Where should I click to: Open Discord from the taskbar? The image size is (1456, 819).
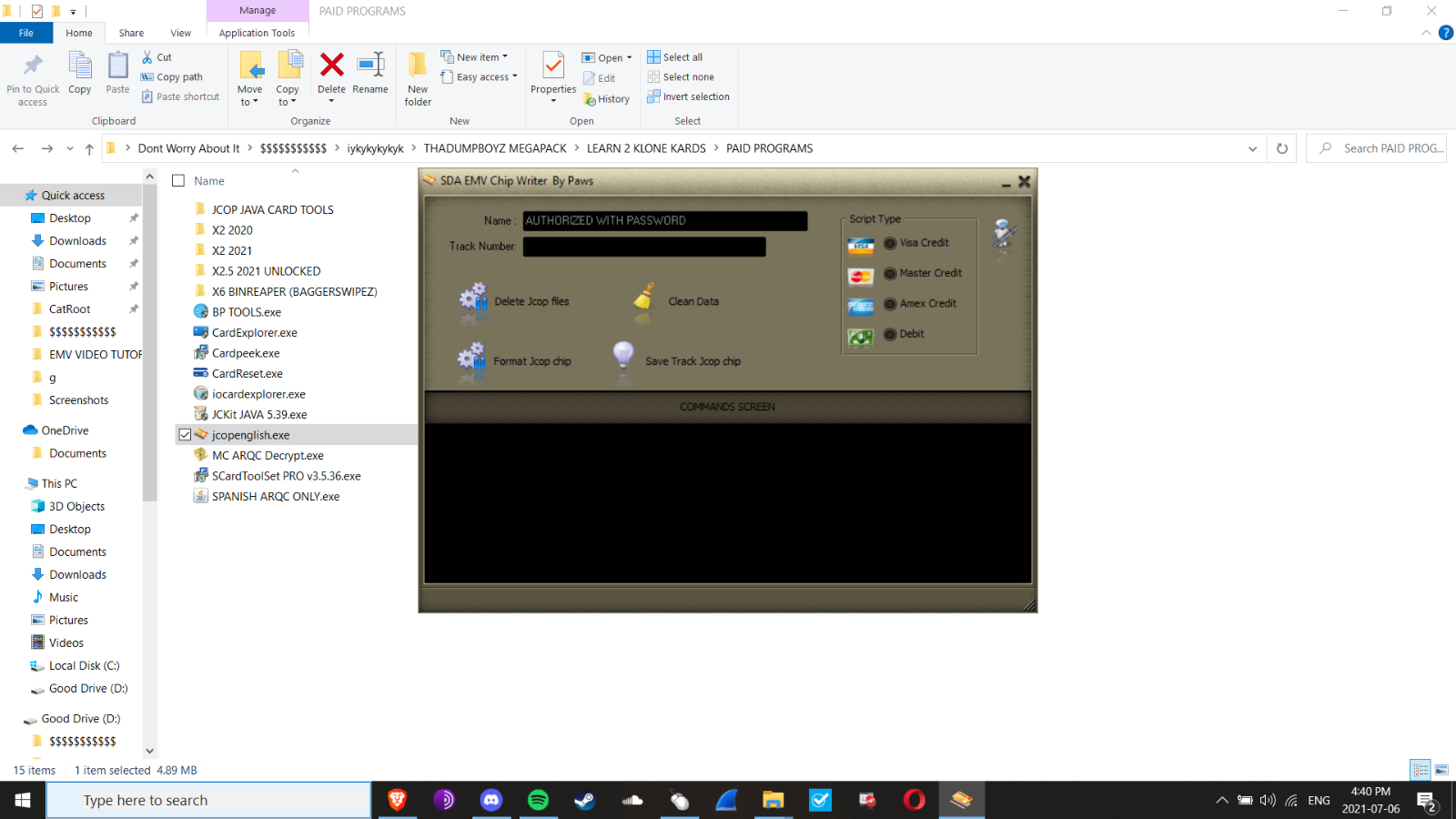click(491, 800)
